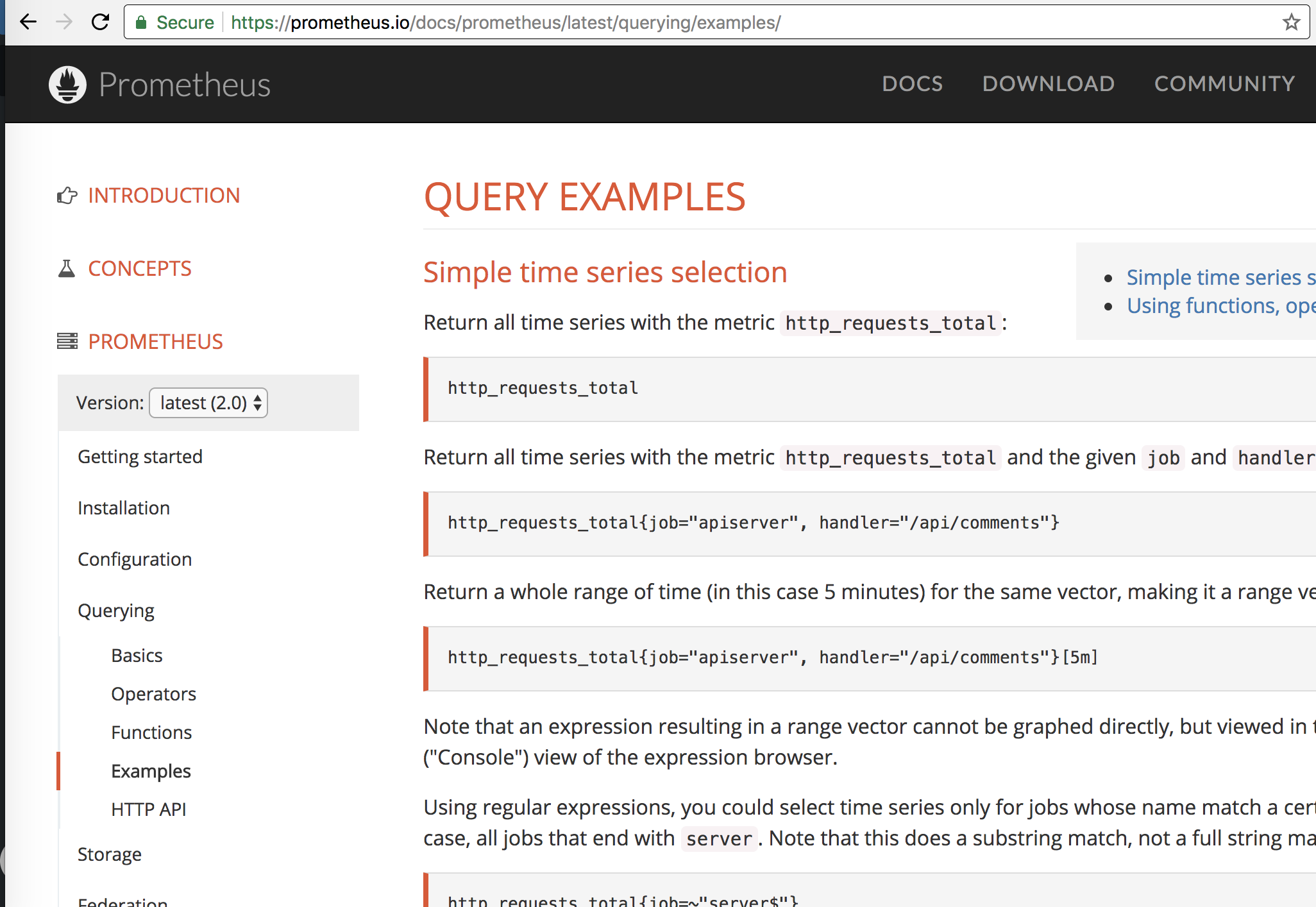Open the HTTP API page
Viewport: 1316px width, 907px height.
148,809
